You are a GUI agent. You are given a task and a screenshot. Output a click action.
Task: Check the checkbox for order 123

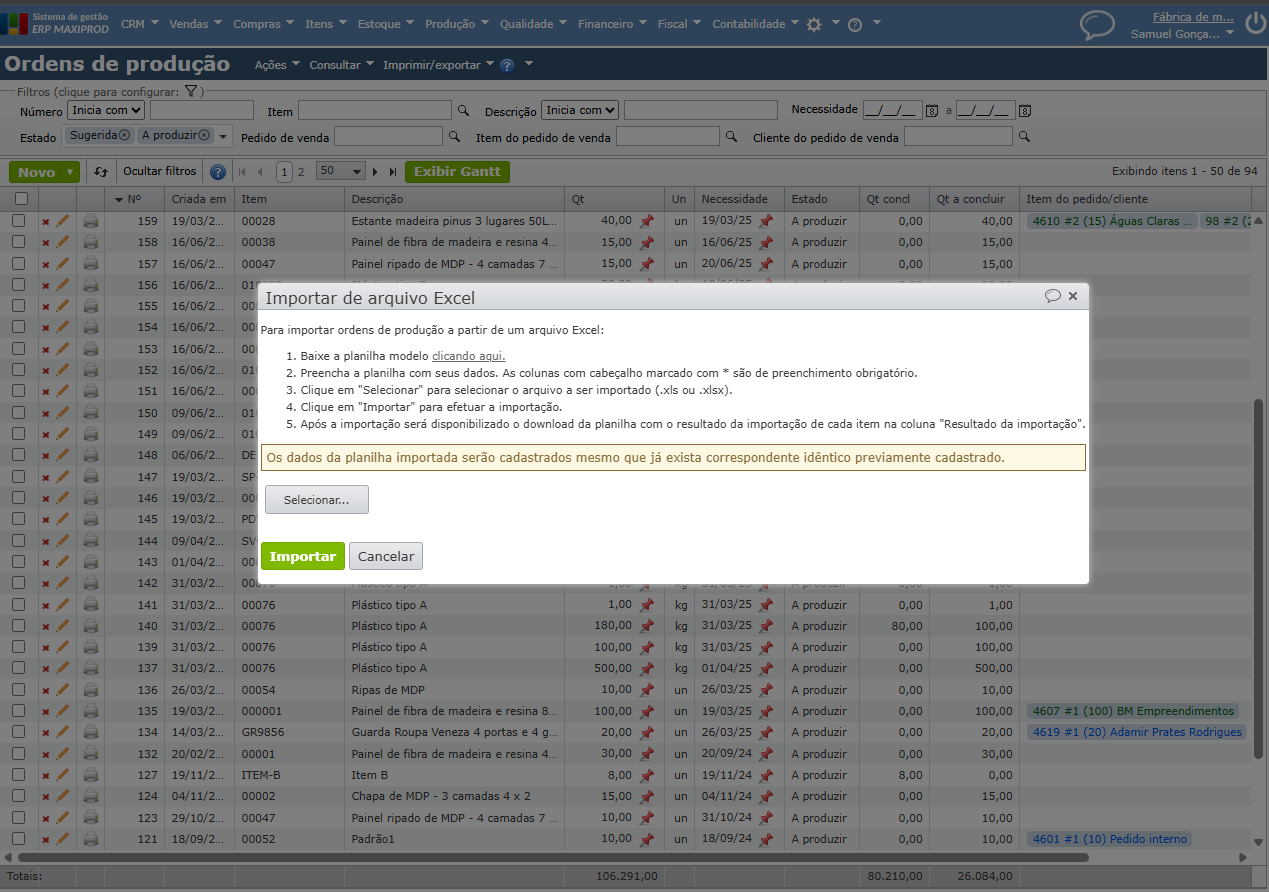(20, 818)
